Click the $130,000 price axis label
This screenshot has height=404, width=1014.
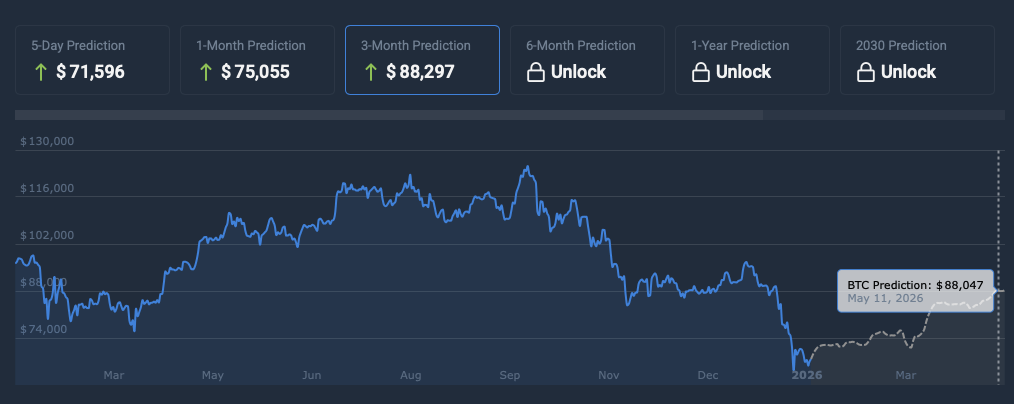pyautogui.click(x=47, y=141)
